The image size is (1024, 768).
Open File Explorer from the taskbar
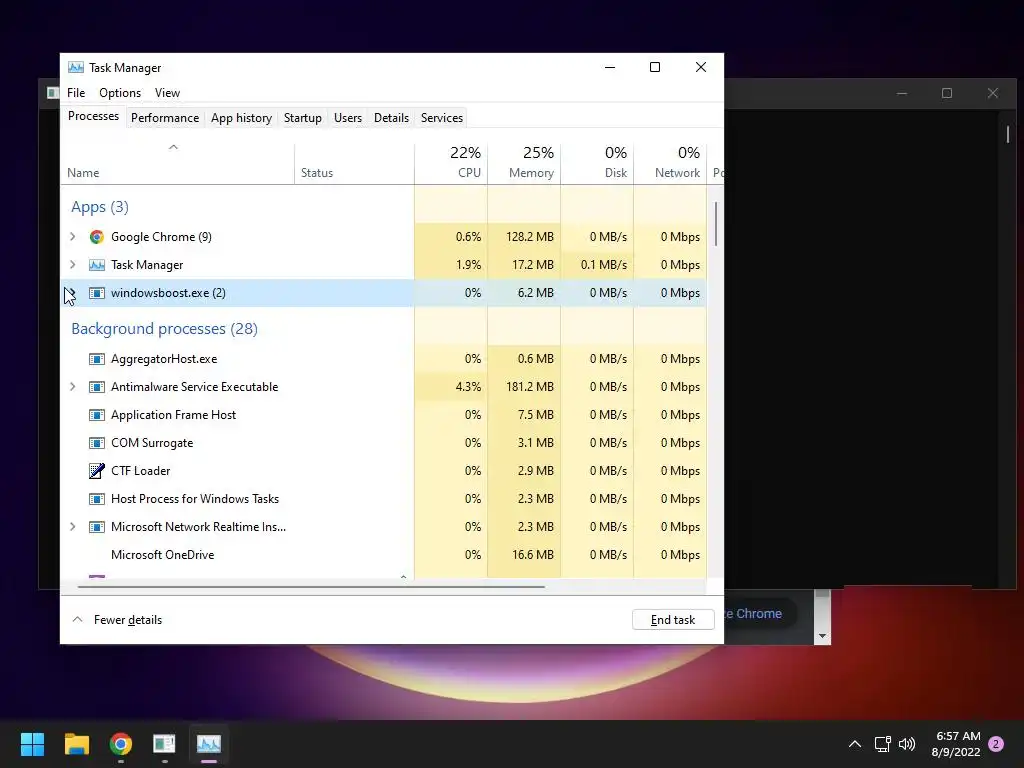(76, 744)
